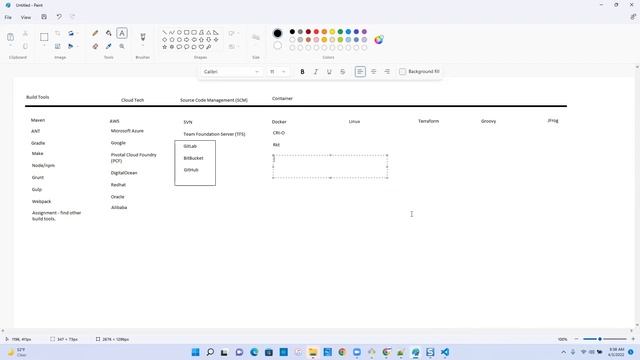640x360 pixels.
Task: Open the Windows Start menu
Action: click(x=196, y=352)
